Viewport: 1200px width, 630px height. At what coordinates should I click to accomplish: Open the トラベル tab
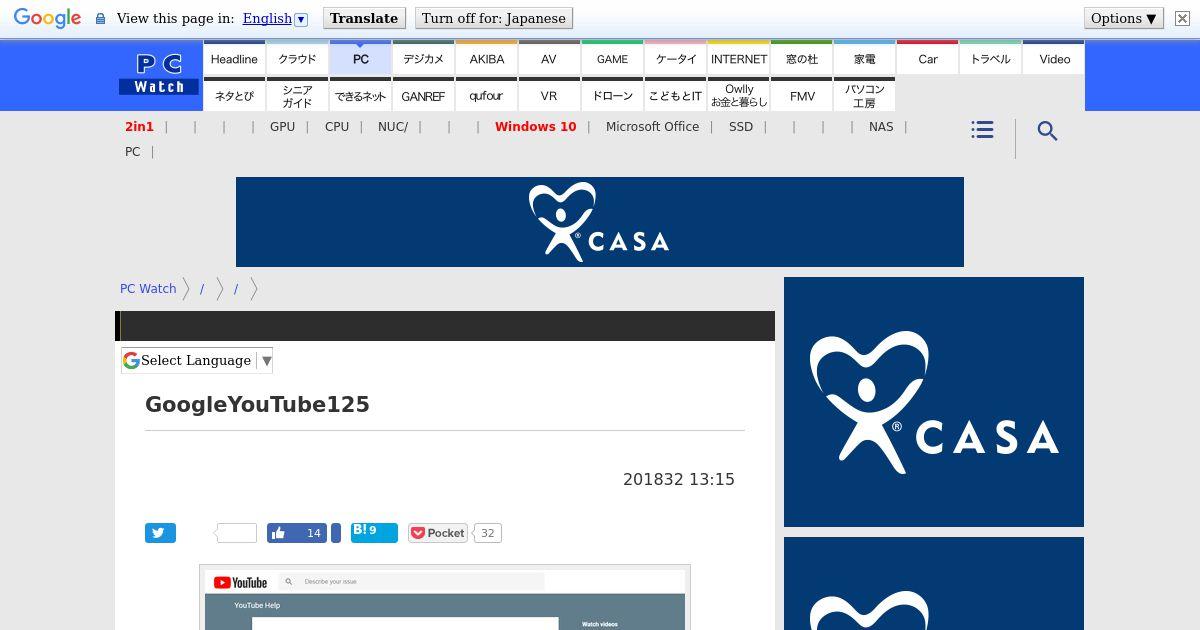pos(991,58)
